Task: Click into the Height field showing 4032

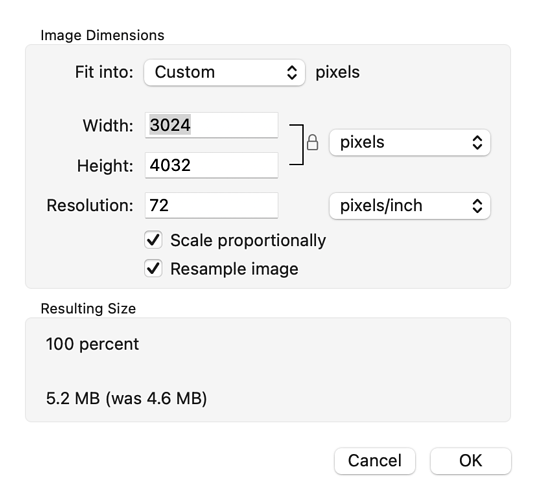Action: [x=212, y=165]
